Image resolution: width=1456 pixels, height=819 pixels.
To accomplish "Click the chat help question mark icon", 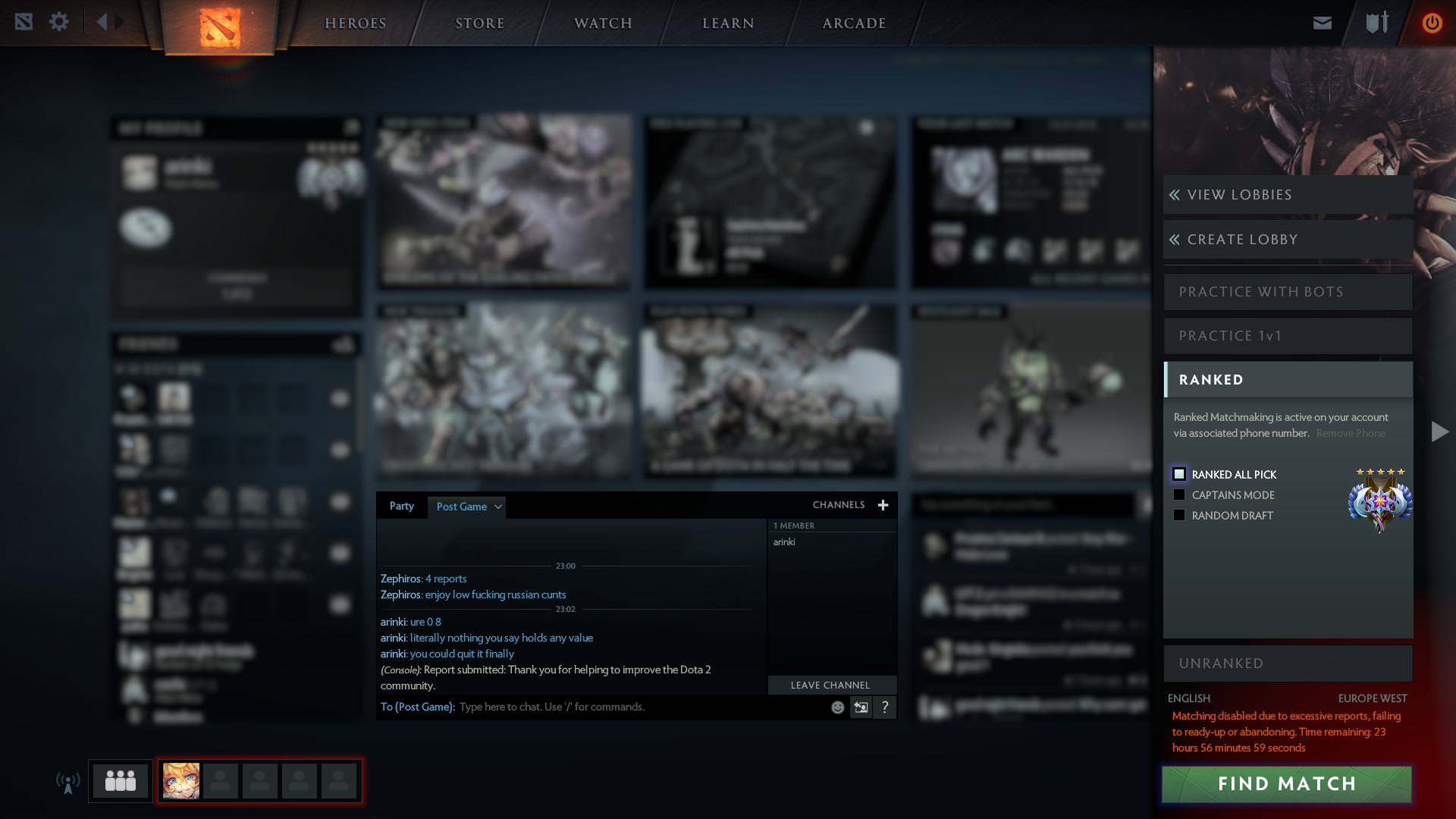I will 885,708.
